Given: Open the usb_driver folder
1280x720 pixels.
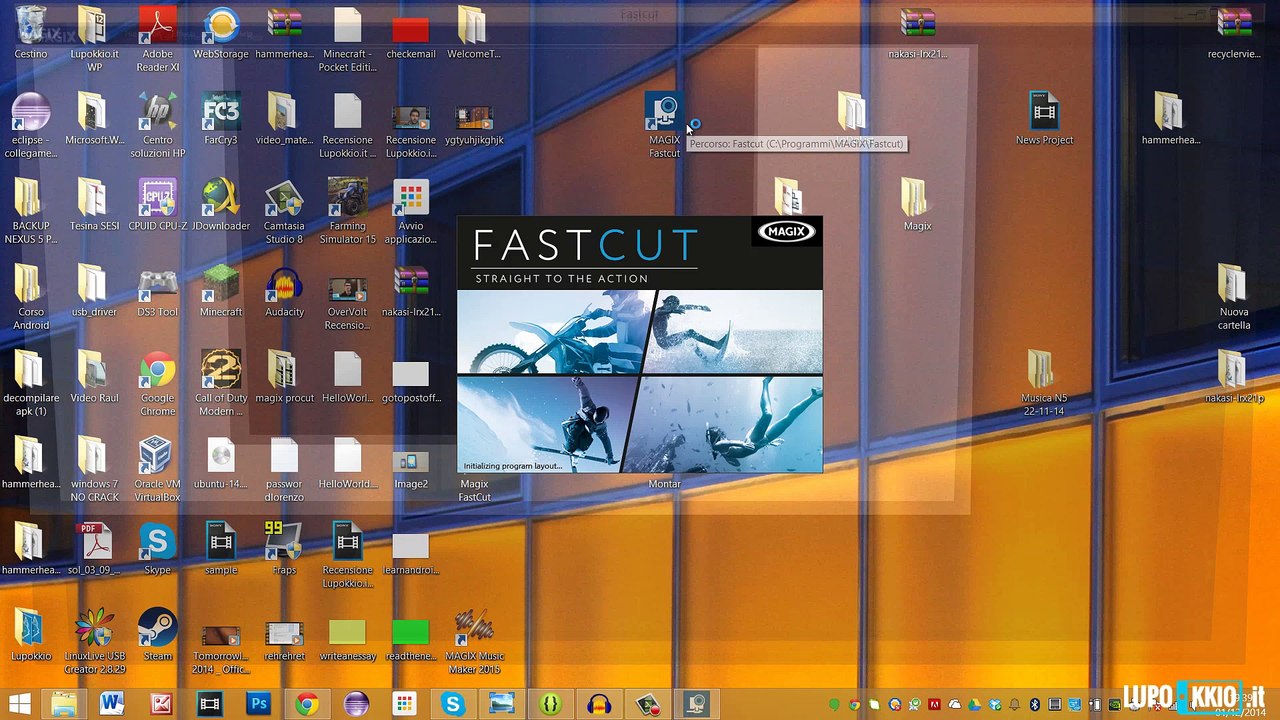Looking at the screenshot, I should 94,290.
